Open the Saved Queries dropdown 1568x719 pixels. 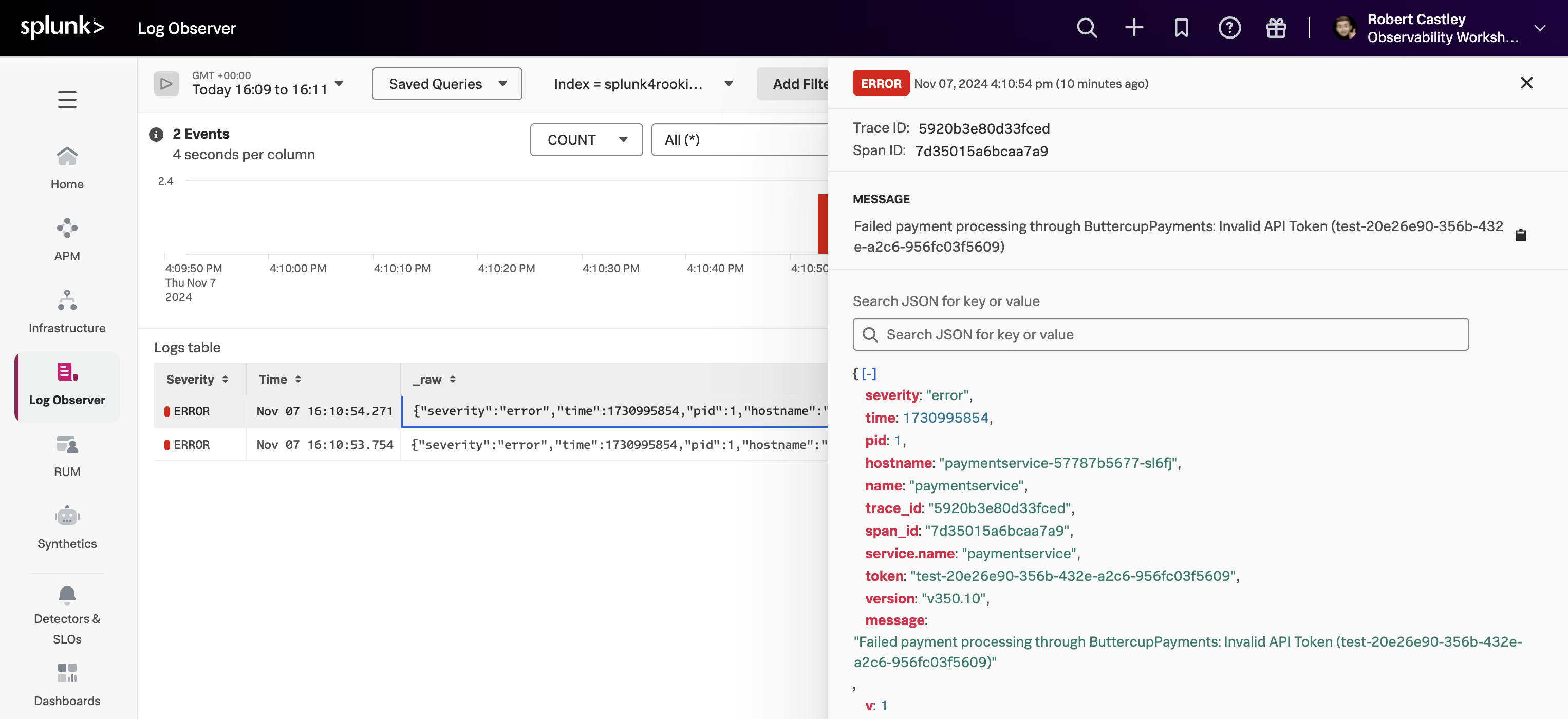[447, 84]
